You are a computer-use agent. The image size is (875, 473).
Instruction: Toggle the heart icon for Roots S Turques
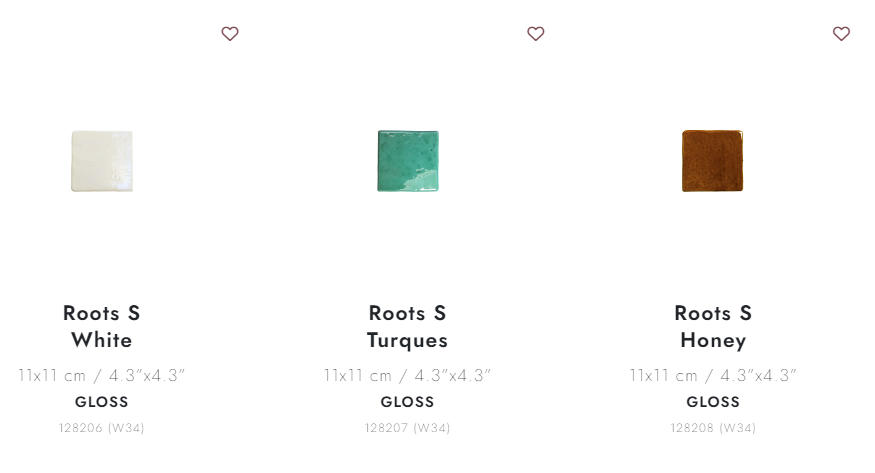[536, 33]
